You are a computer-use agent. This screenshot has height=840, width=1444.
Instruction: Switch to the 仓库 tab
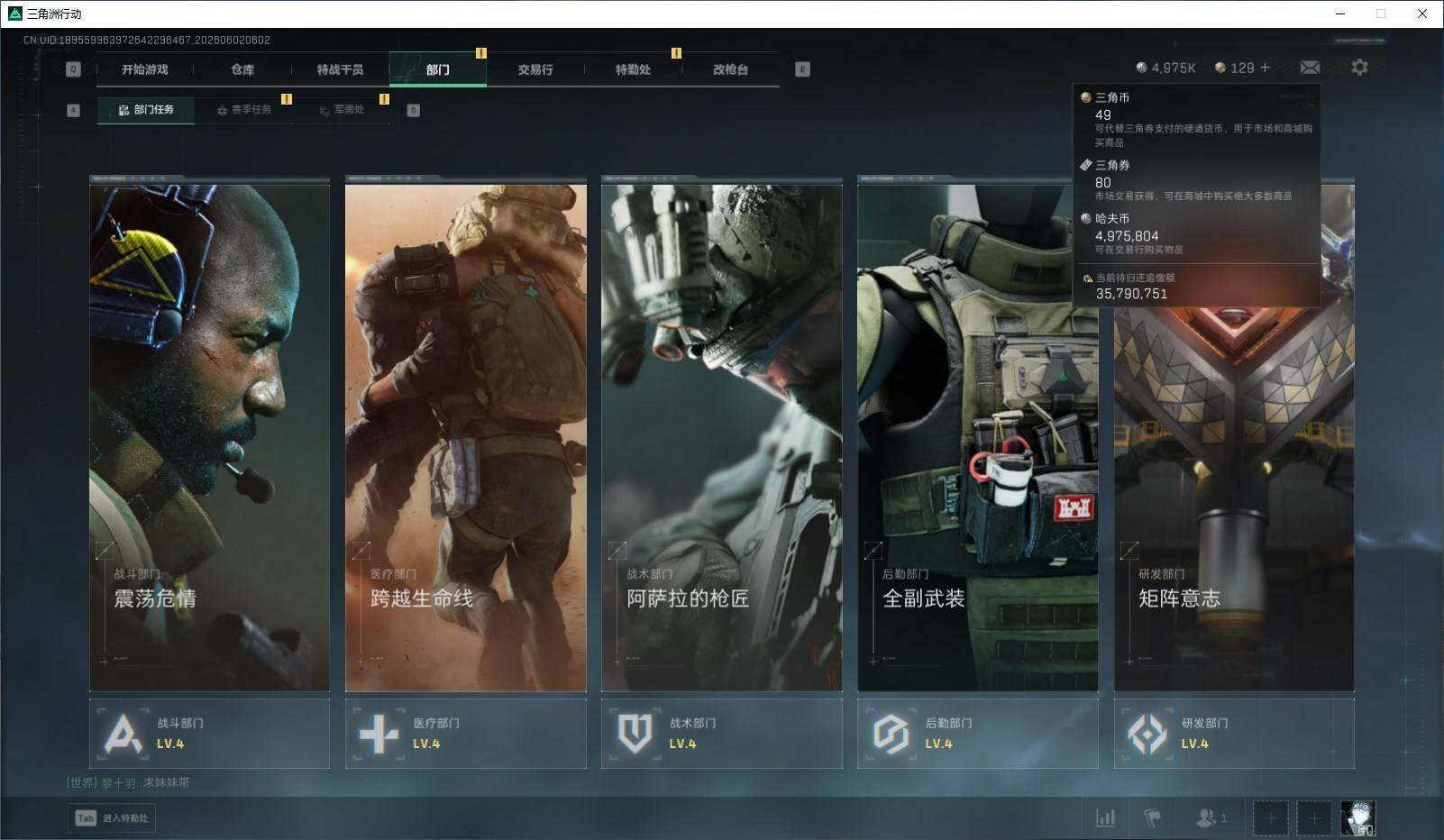click(x=242, y=69)
